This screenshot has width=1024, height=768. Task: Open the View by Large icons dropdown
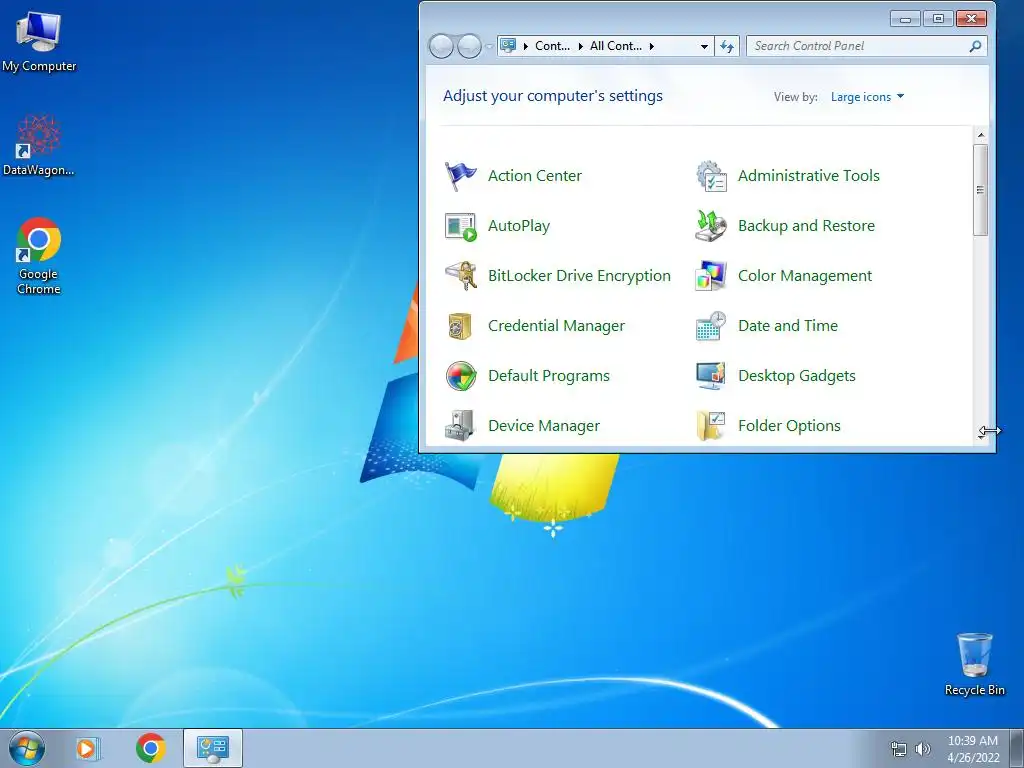coord(867,97)
